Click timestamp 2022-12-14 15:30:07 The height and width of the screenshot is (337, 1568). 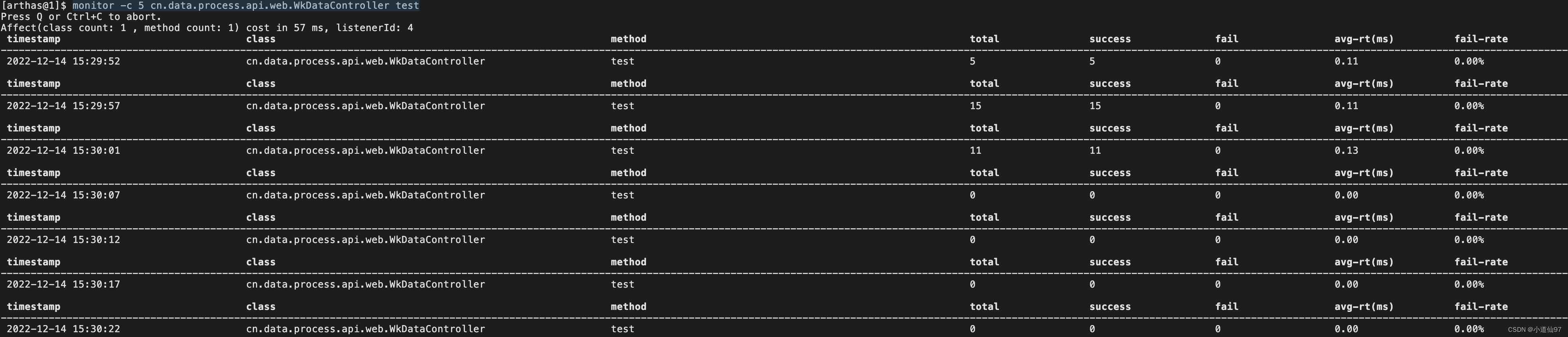pyautogui.click(x=63, y=195)
